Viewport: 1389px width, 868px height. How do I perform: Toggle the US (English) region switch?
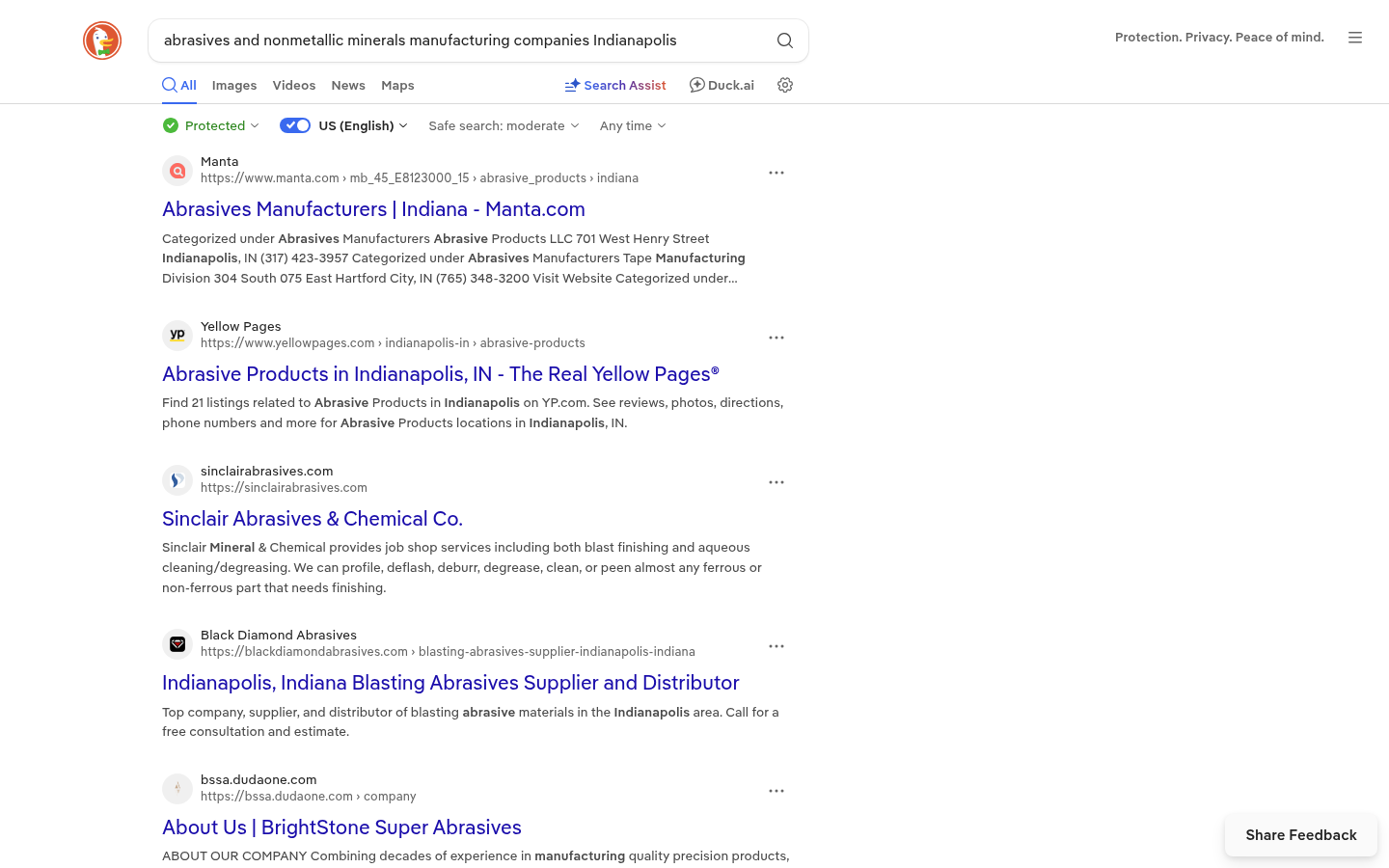point(295,125)
